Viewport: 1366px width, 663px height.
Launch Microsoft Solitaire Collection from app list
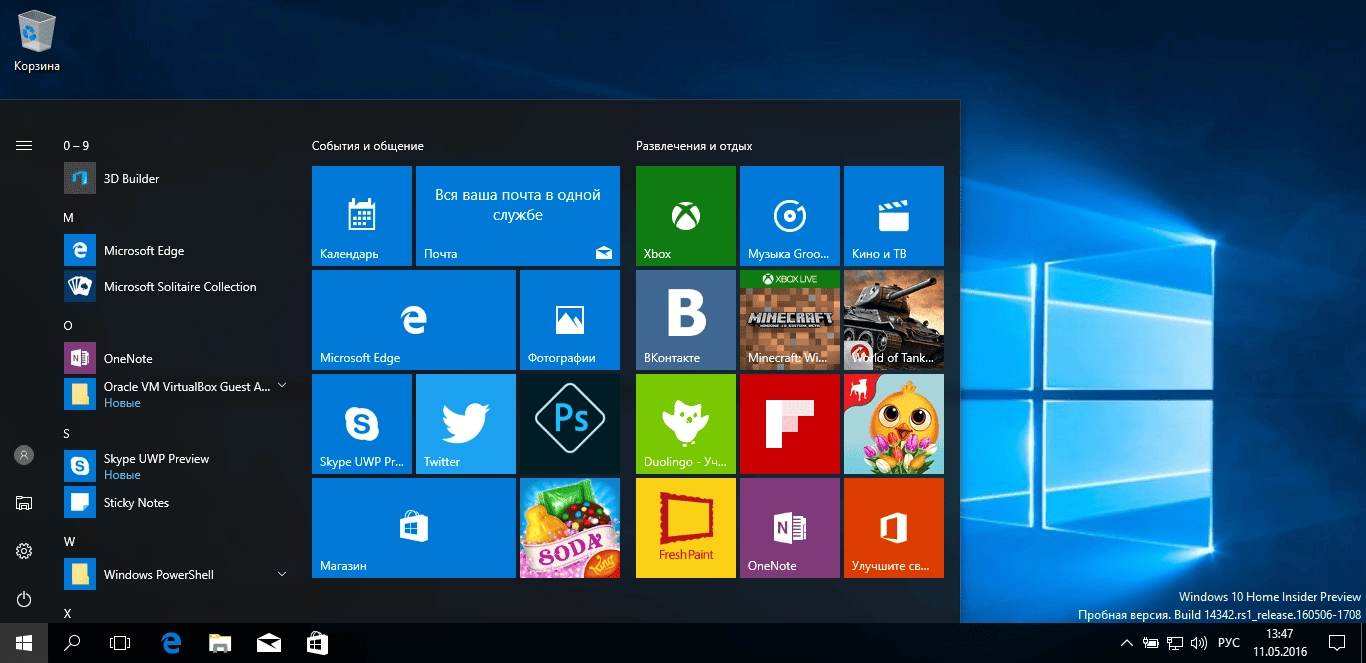tap(176, 287)
